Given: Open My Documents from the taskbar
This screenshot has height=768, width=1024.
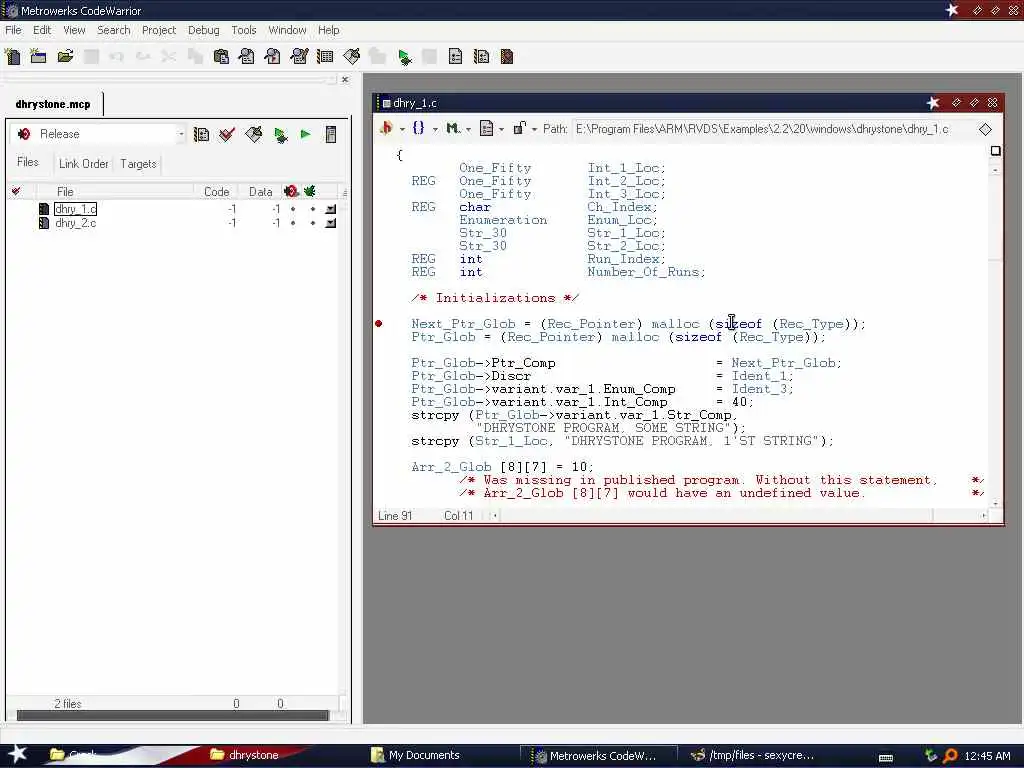Looking at the screenshot, I should [415, 755].
